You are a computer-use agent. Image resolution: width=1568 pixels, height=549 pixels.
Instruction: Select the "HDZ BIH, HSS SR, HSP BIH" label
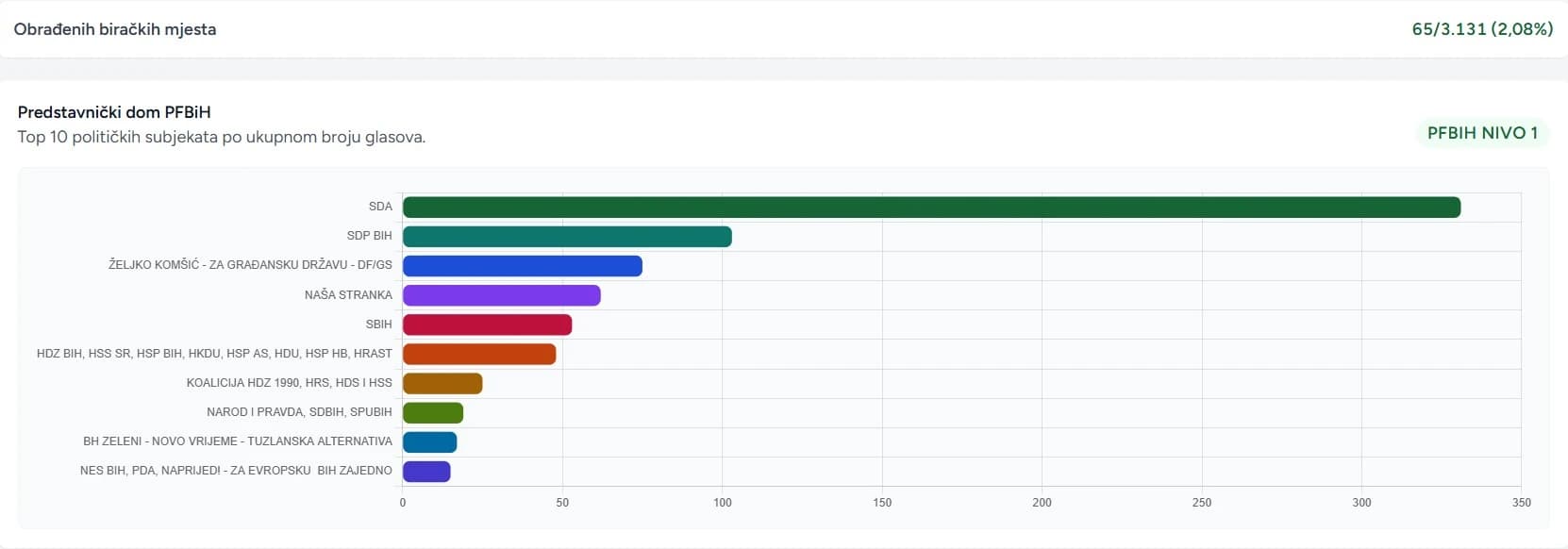tap(214, 354)
